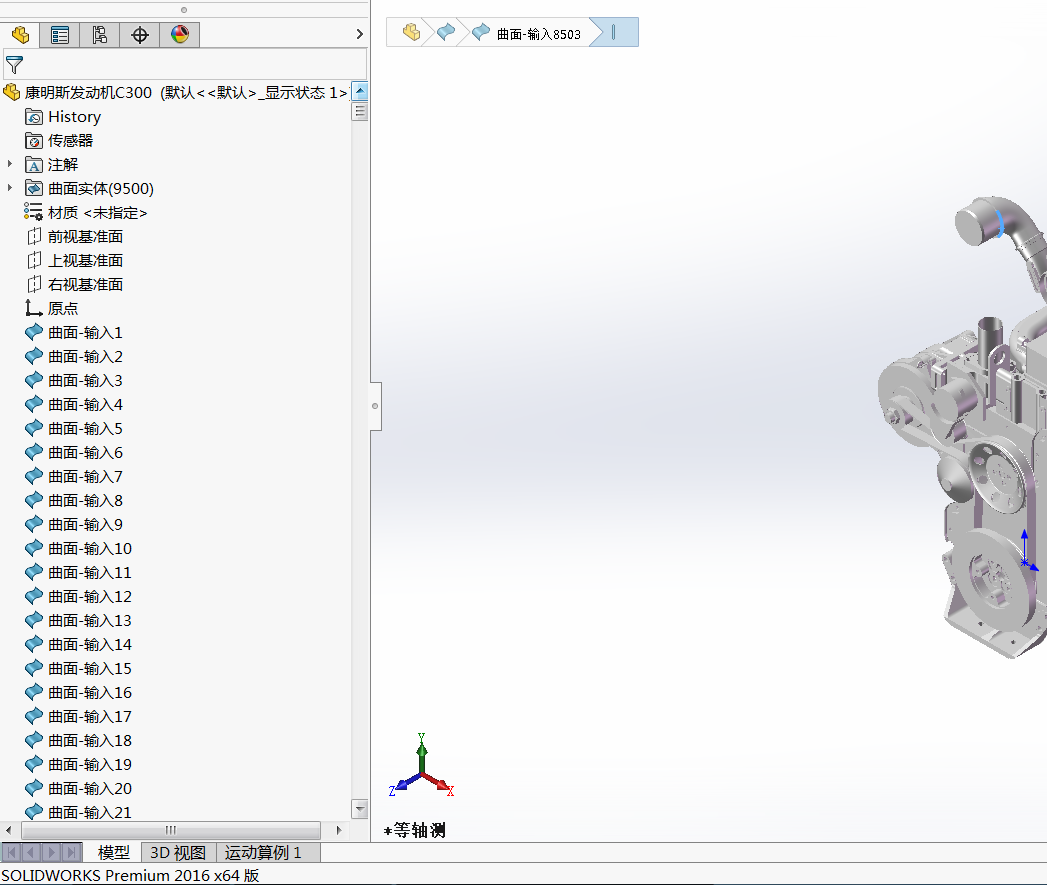Click the breadcrumb 曲面-输入8503 item
Image resolution: width=1047 pixels, height=885 pixels.
pyautogui.click(x=527, y=33)
